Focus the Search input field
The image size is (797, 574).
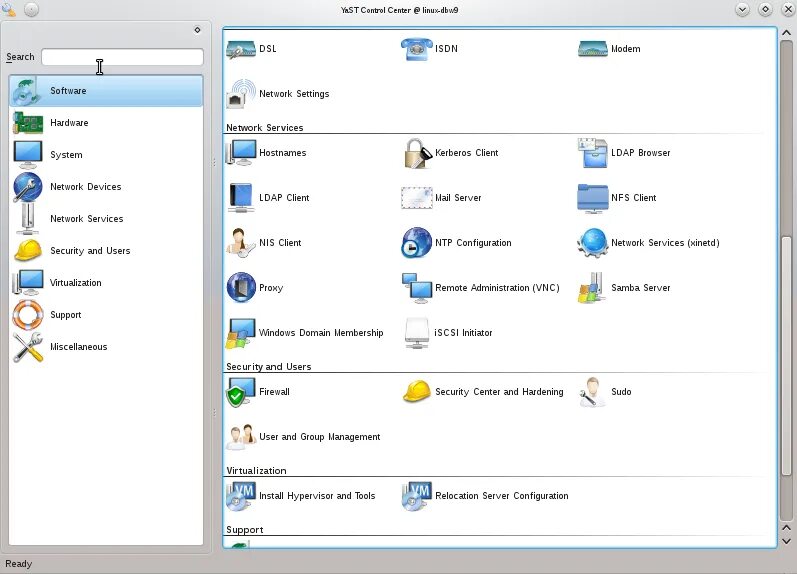[x=122, y=57]
